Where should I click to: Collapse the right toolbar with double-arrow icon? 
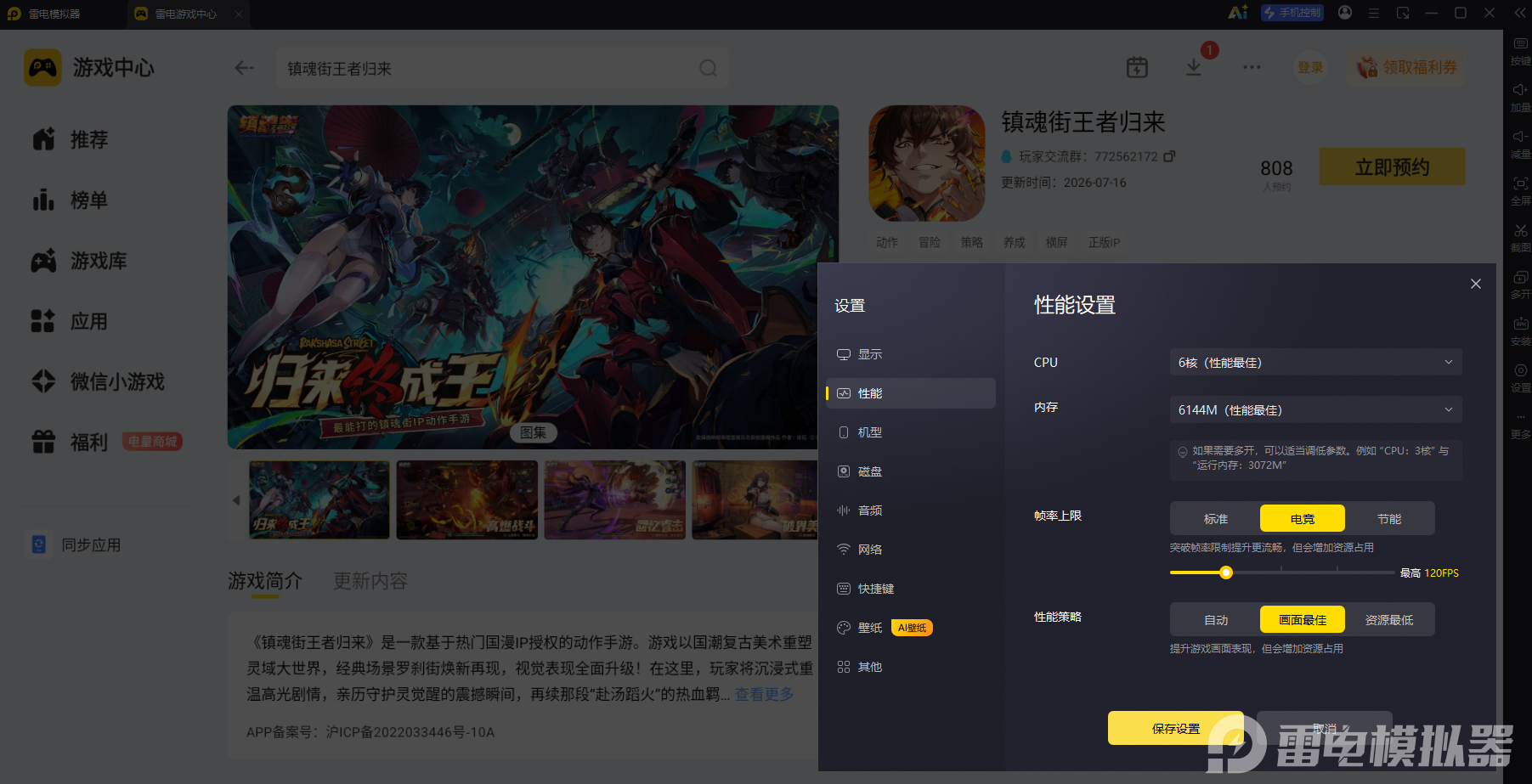(x=1519, y=13)
